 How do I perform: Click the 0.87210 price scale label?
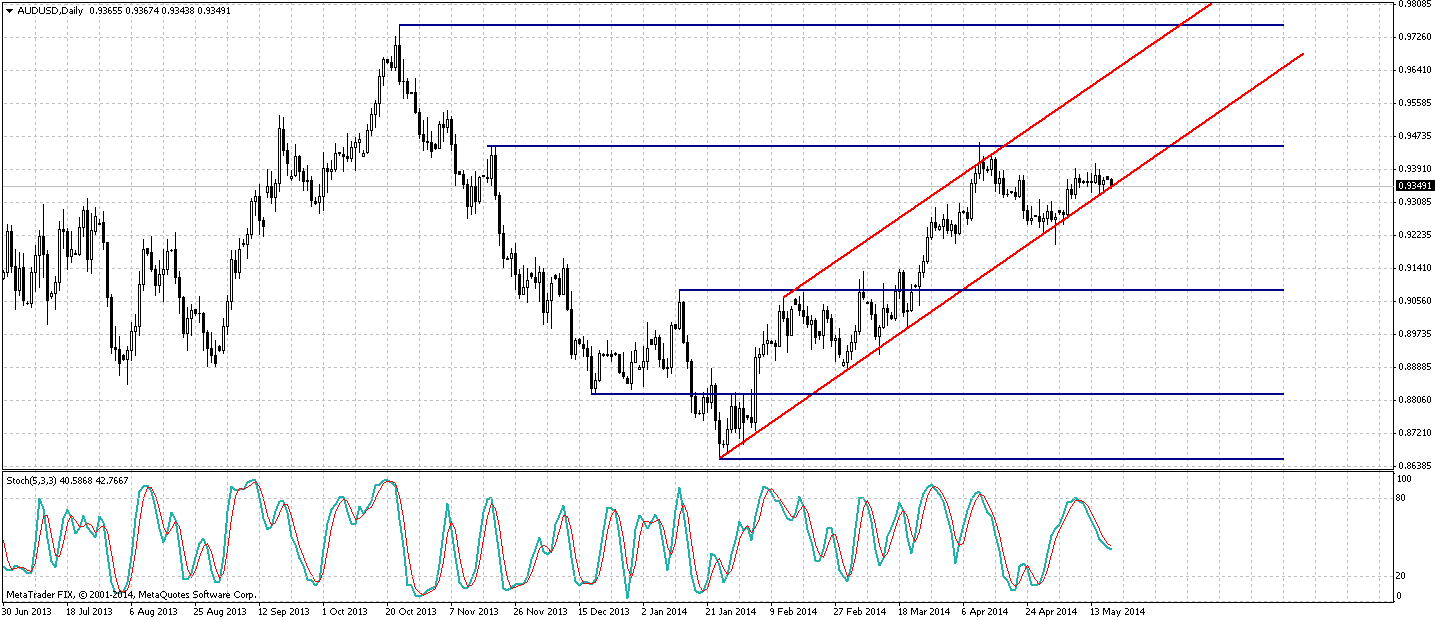pyautogui.click(x=1414, y=433)
